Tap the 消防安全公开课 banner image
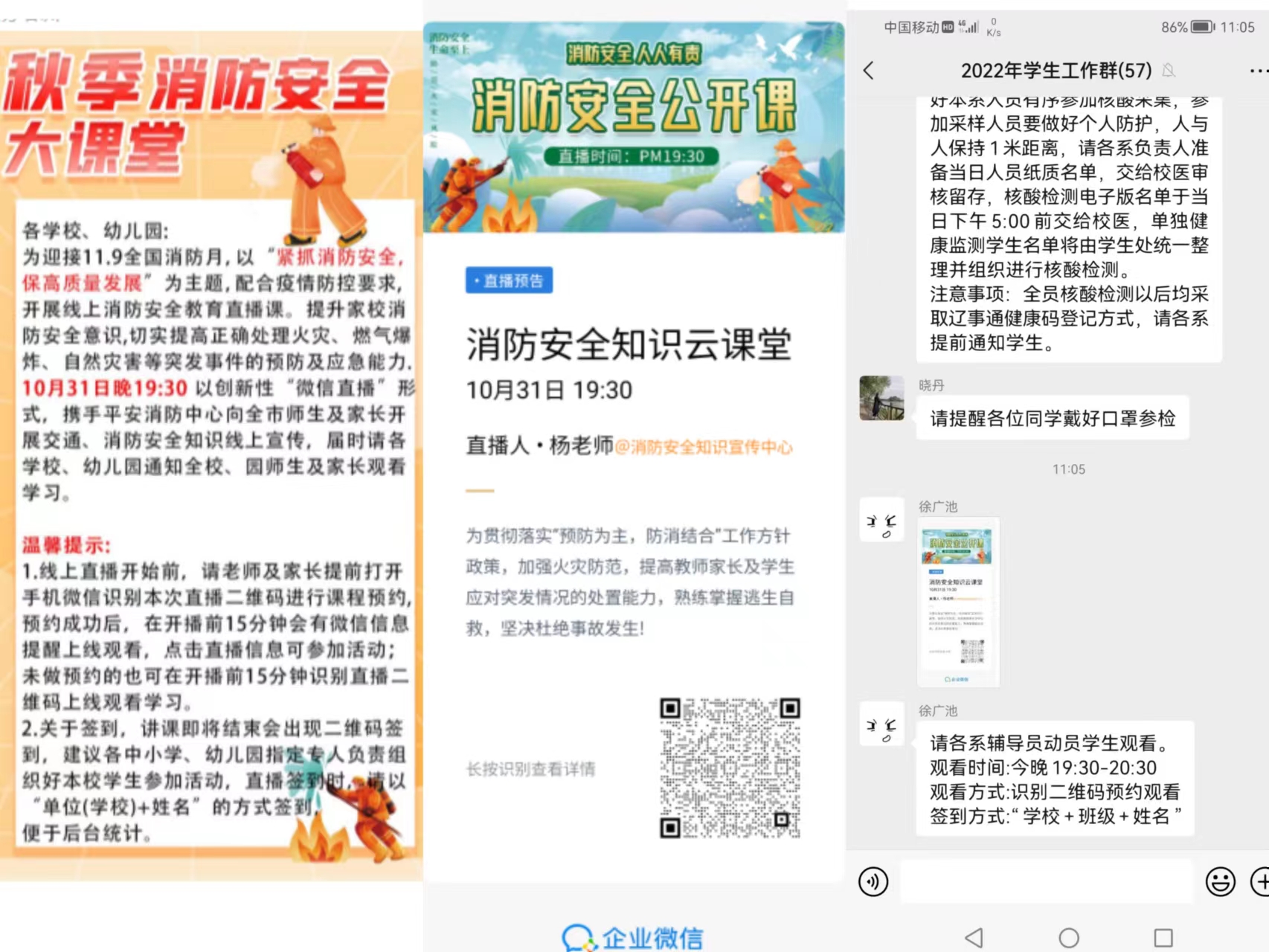Image resolution: width=1269 pixels, height=952 pixels. click(634, 127)
